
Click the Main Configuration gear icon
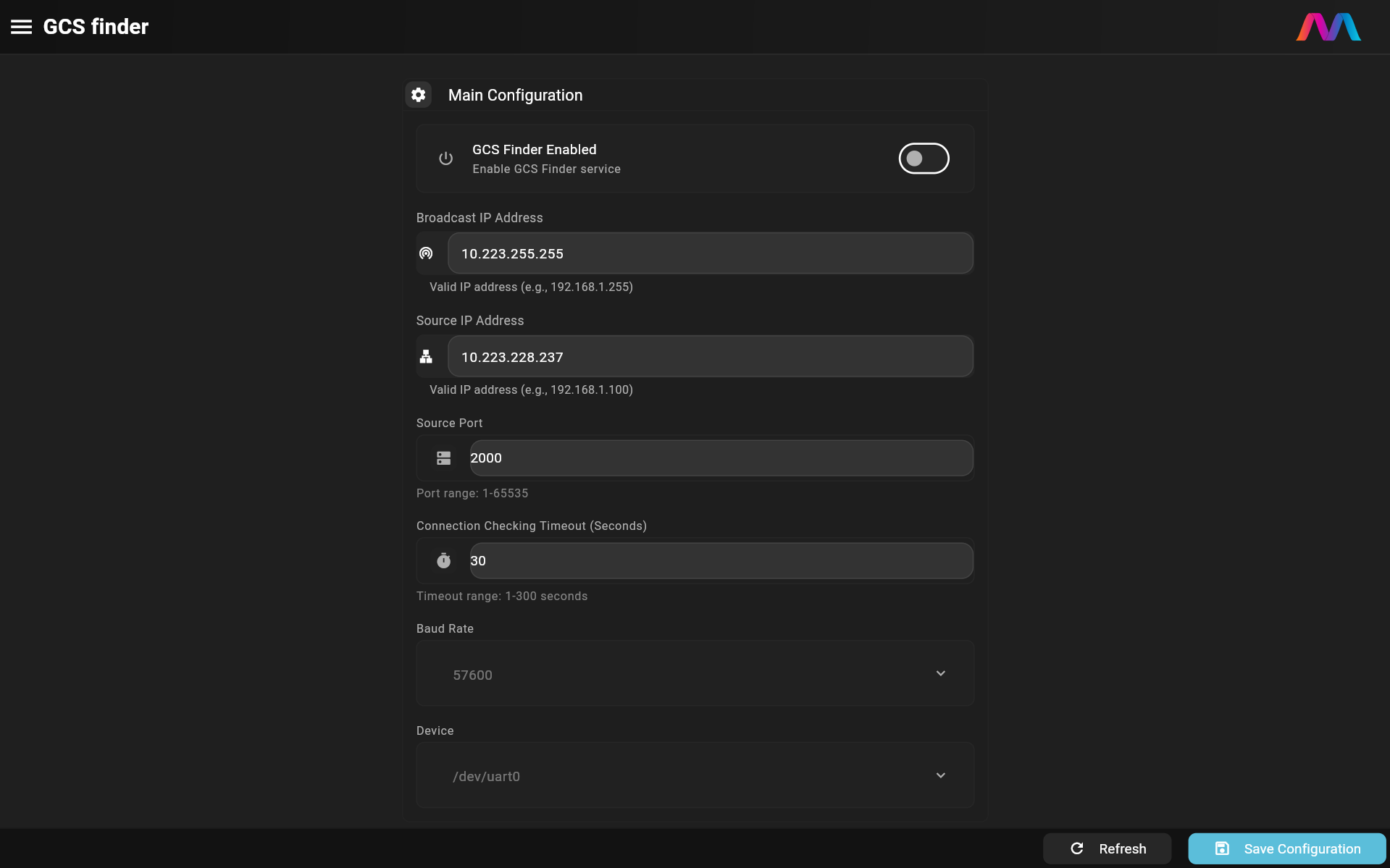coord(418,95)
